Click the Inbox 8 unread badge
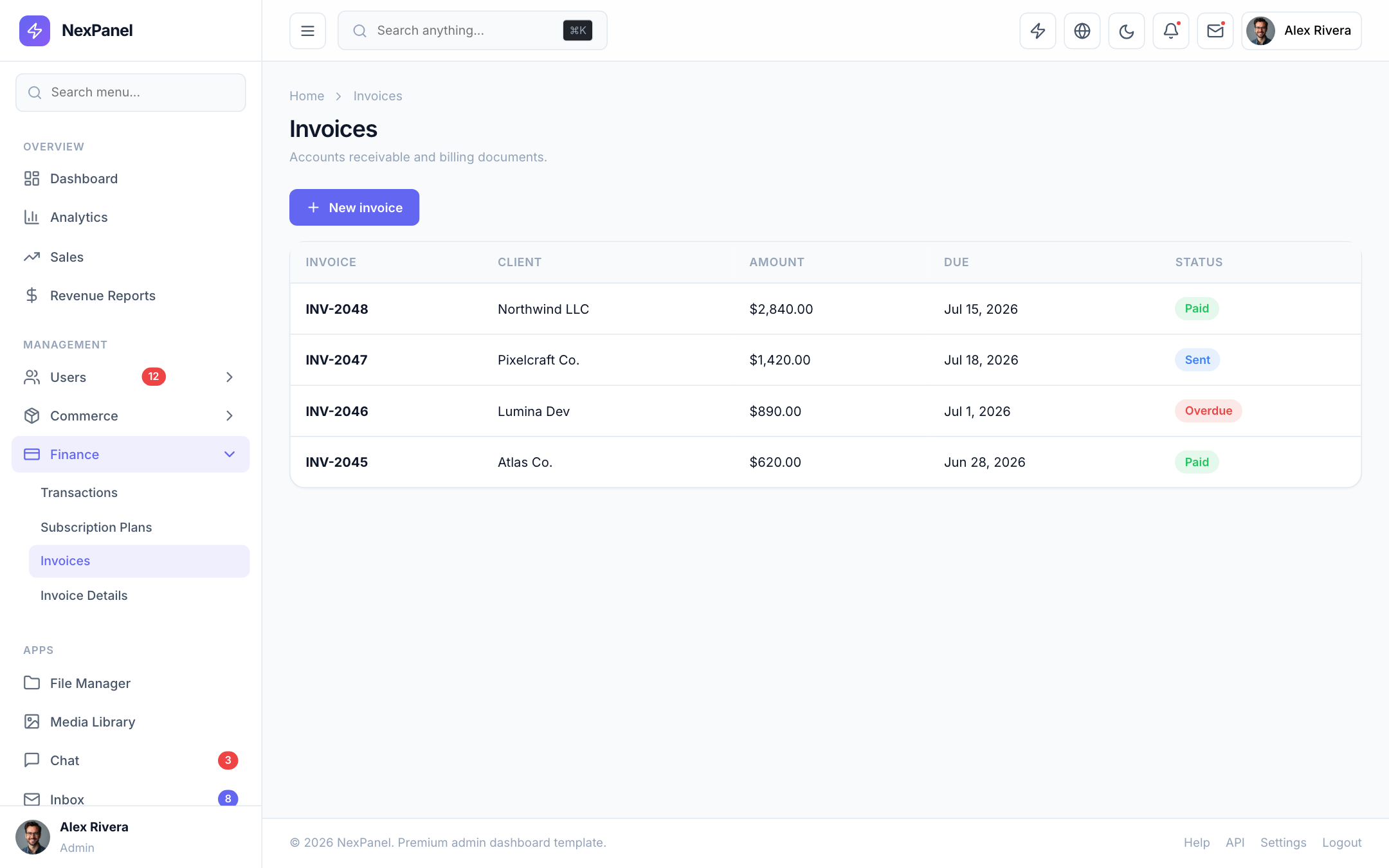The width and height of the screenshot is (1389, 868). tap(228, 799)
